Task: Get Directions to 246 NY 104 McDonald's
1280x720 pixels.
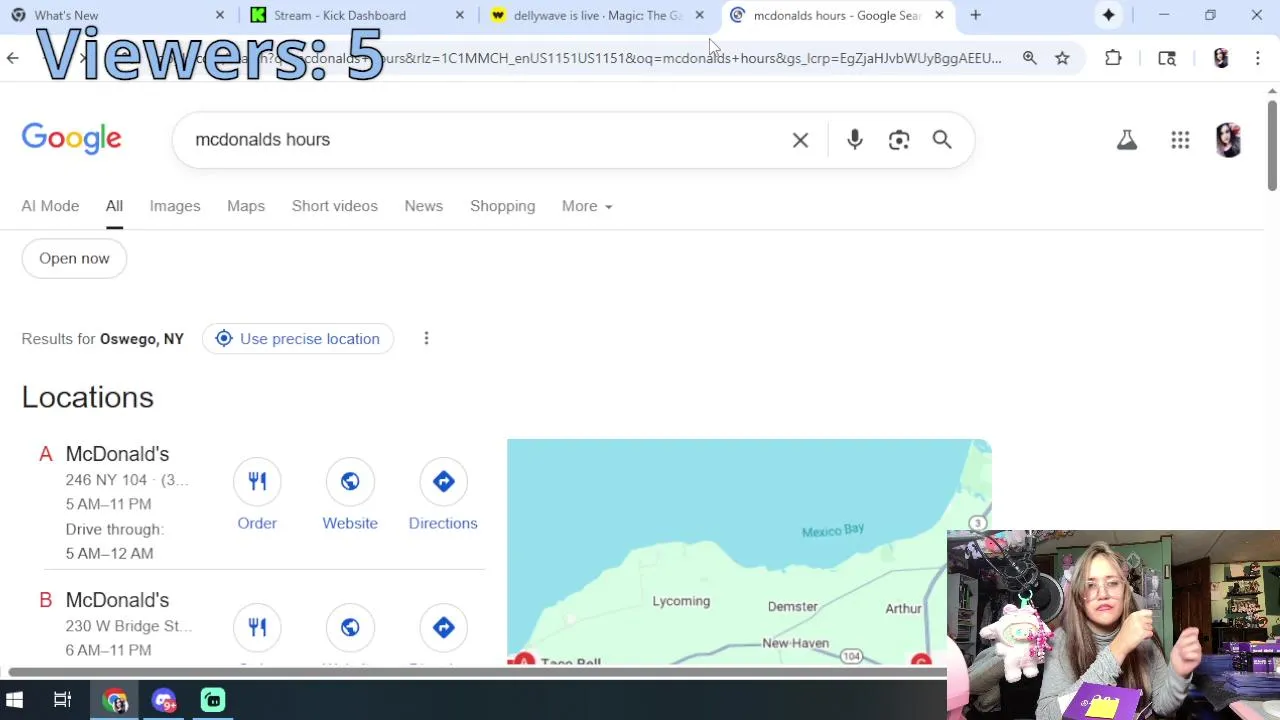Action: 443,482
